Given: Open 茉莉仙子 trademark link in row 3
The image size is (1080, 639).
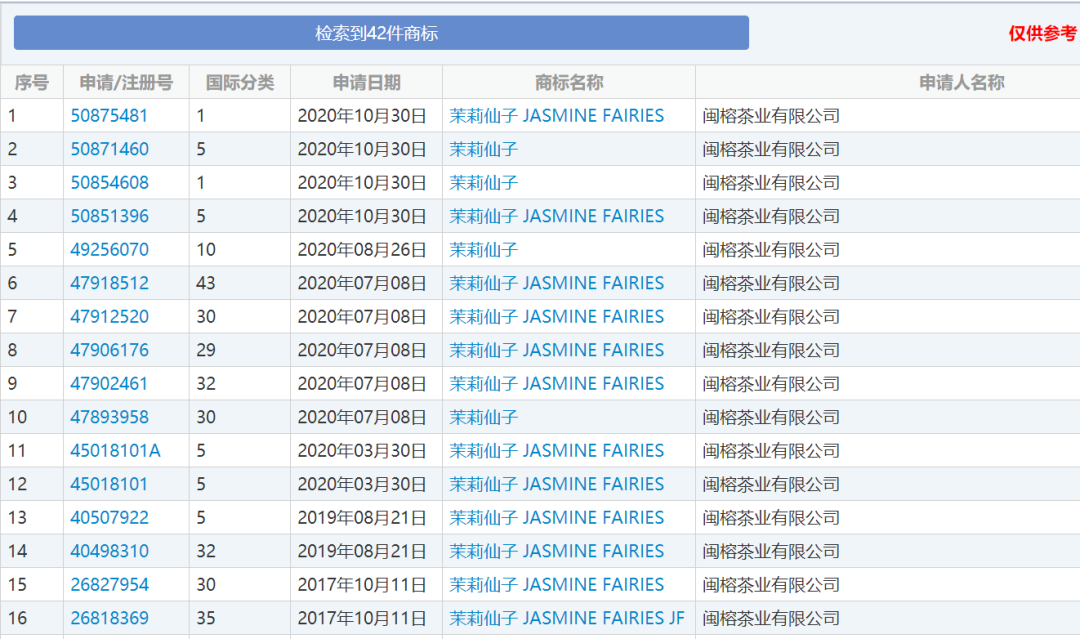Looking at the screenshot, I should click(484, 183).
